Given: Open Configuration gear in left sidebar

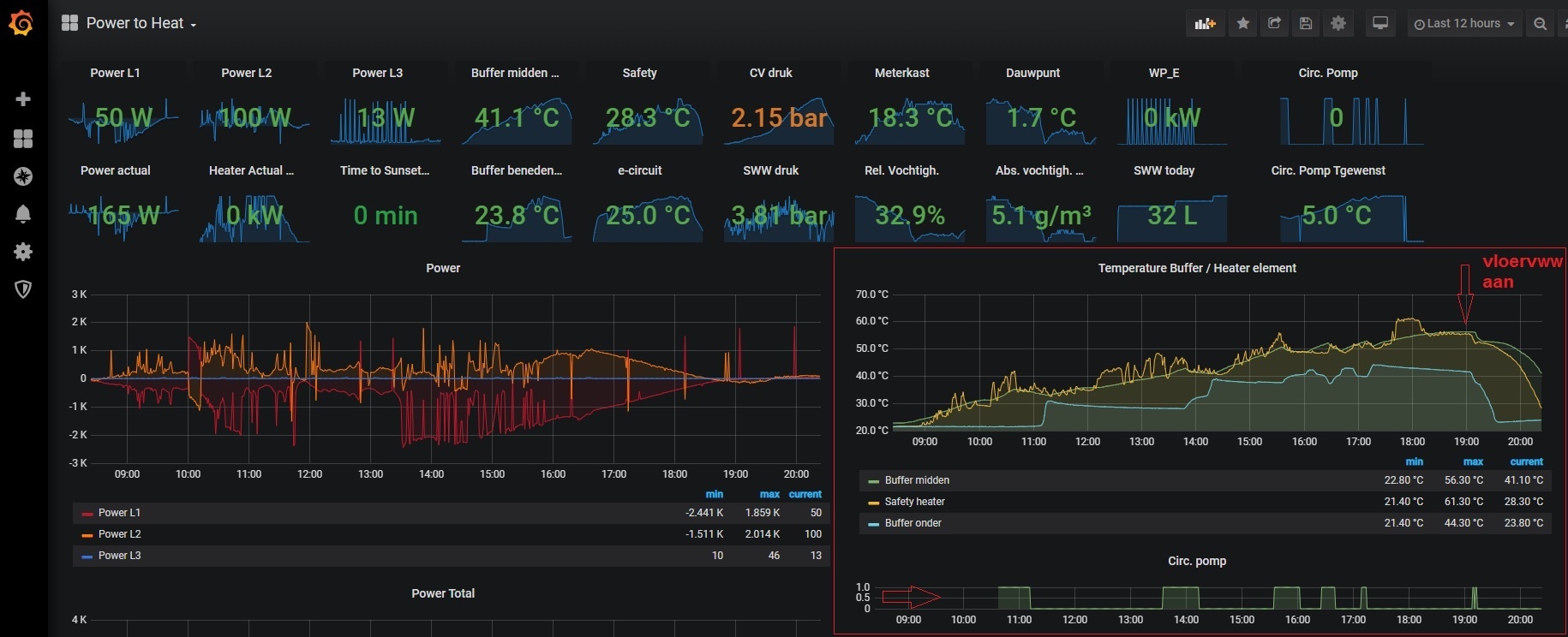Looking at the screenshot, I should coord(23,252).
